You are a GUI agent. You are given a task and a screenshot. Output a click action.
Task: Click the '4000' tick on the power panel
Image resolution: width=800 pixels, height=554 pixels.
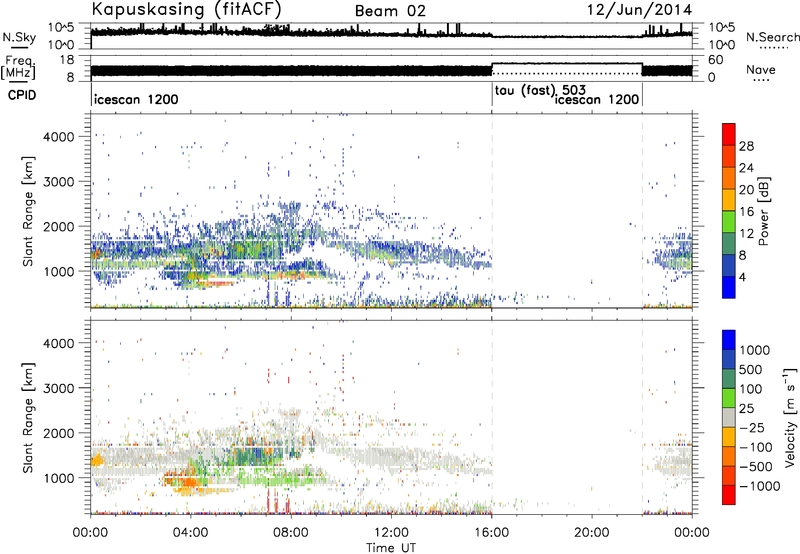pos(59,137)
